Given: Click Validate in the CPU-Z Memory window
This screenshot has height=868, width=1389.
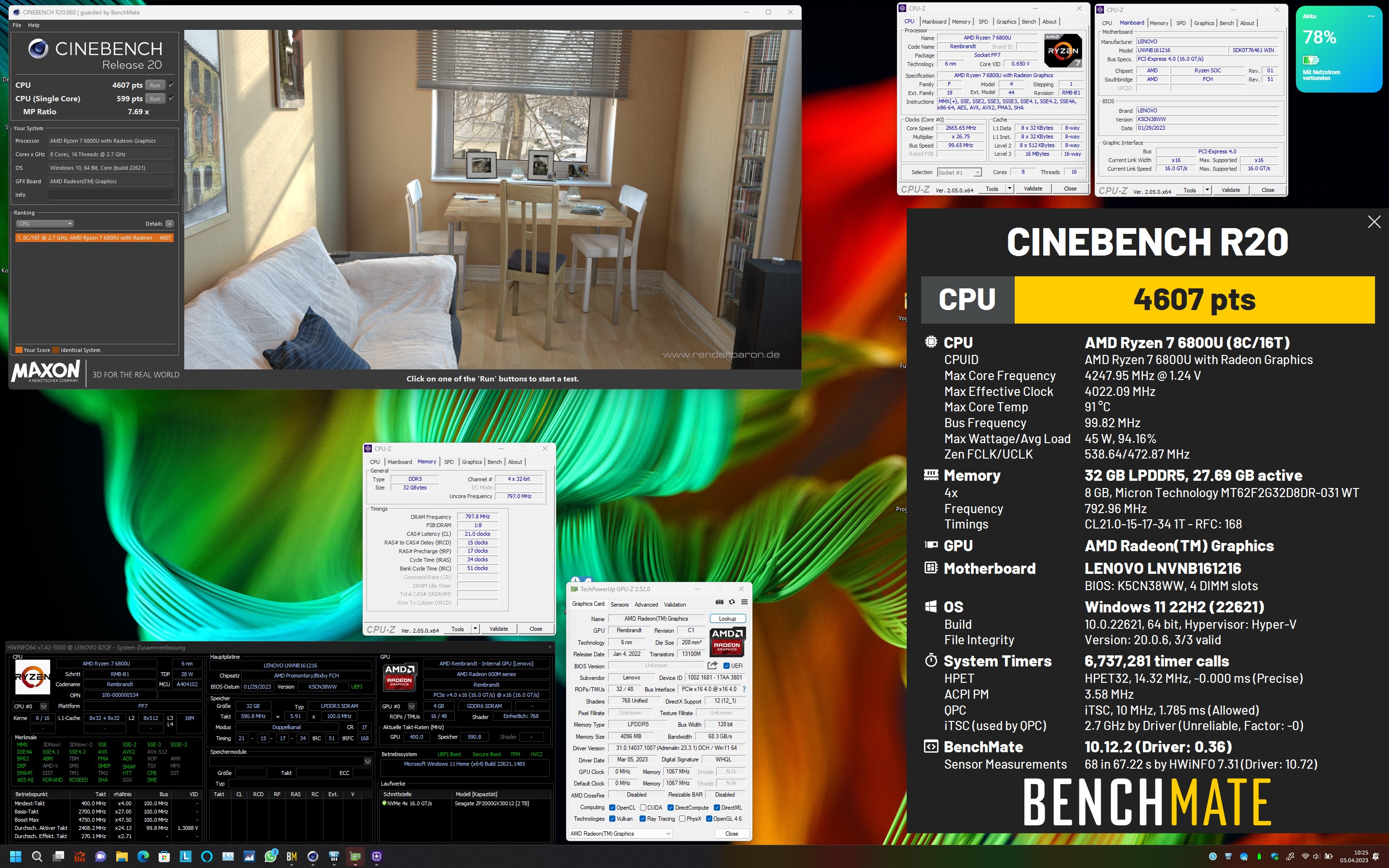Looking at the screenshot, I should point(498,629).
